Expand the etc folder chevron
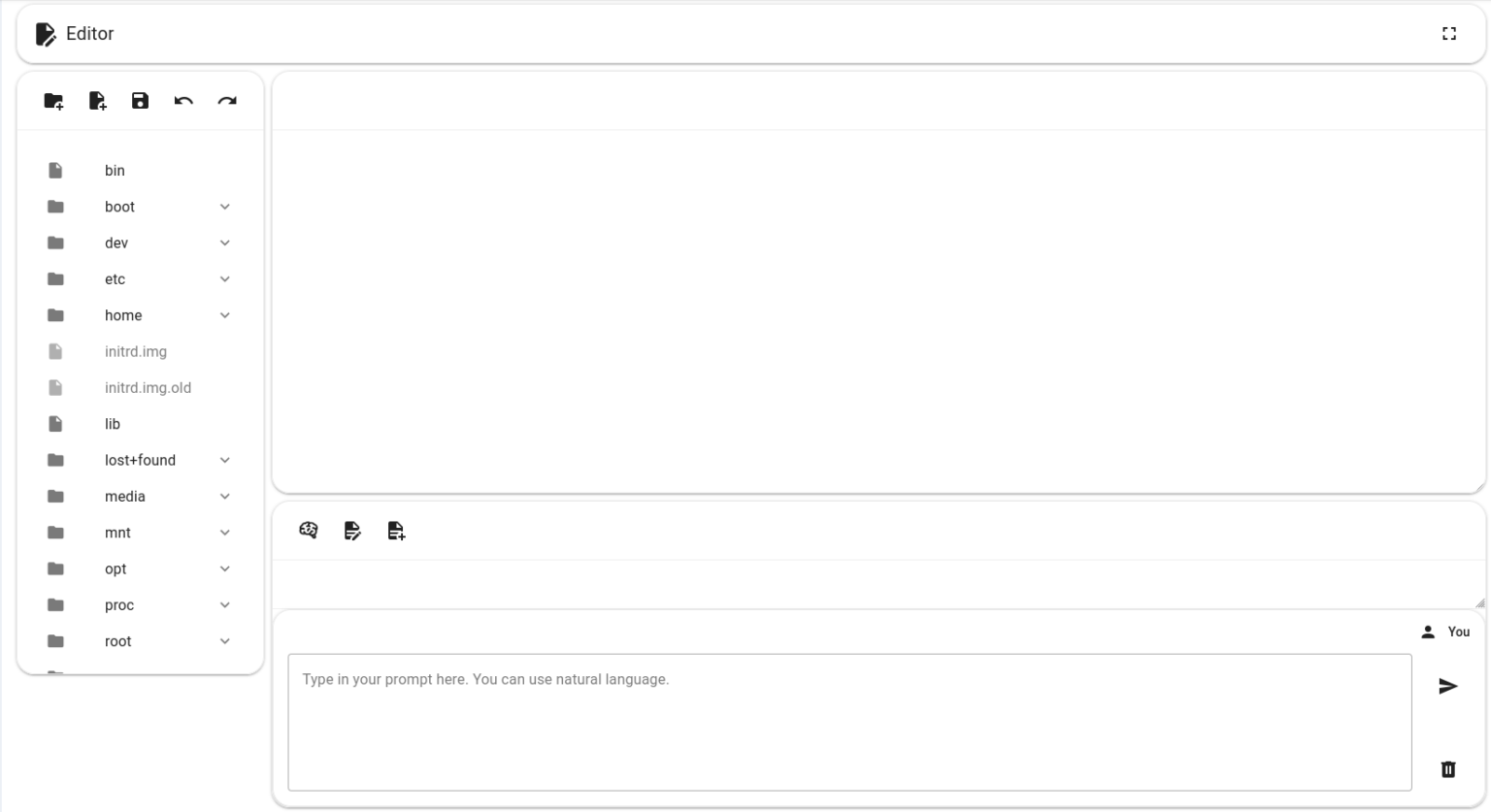1491x812 pixels. 224,279
